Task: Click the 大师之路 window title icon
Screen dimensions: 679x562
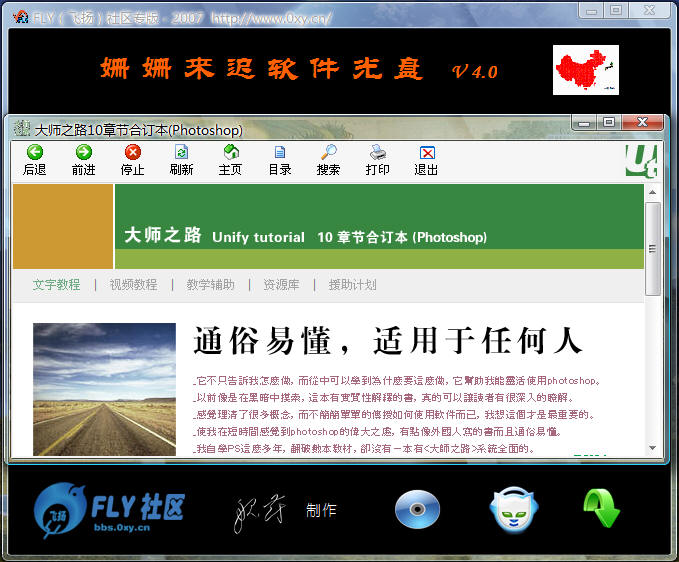Action: click(22, 129)
